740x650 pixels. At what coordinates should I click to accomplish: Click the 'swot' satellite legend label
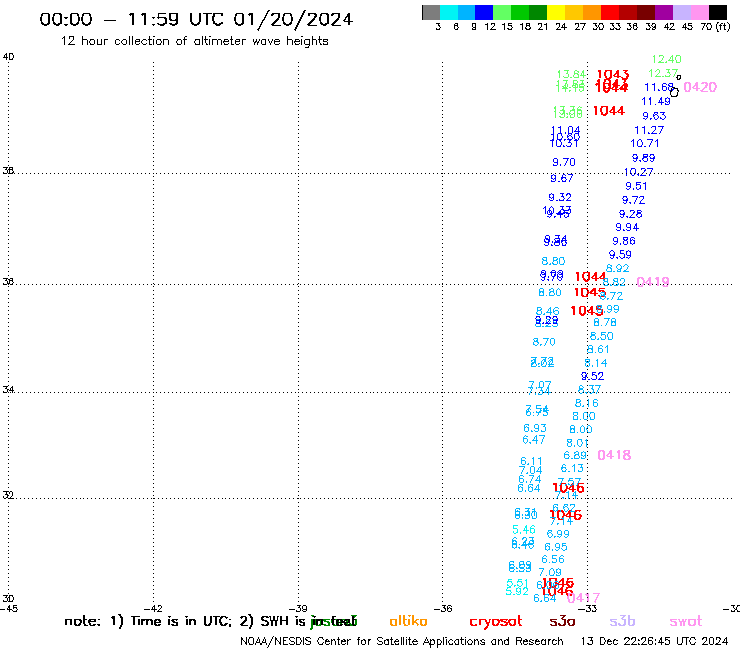tap(686, 622)
